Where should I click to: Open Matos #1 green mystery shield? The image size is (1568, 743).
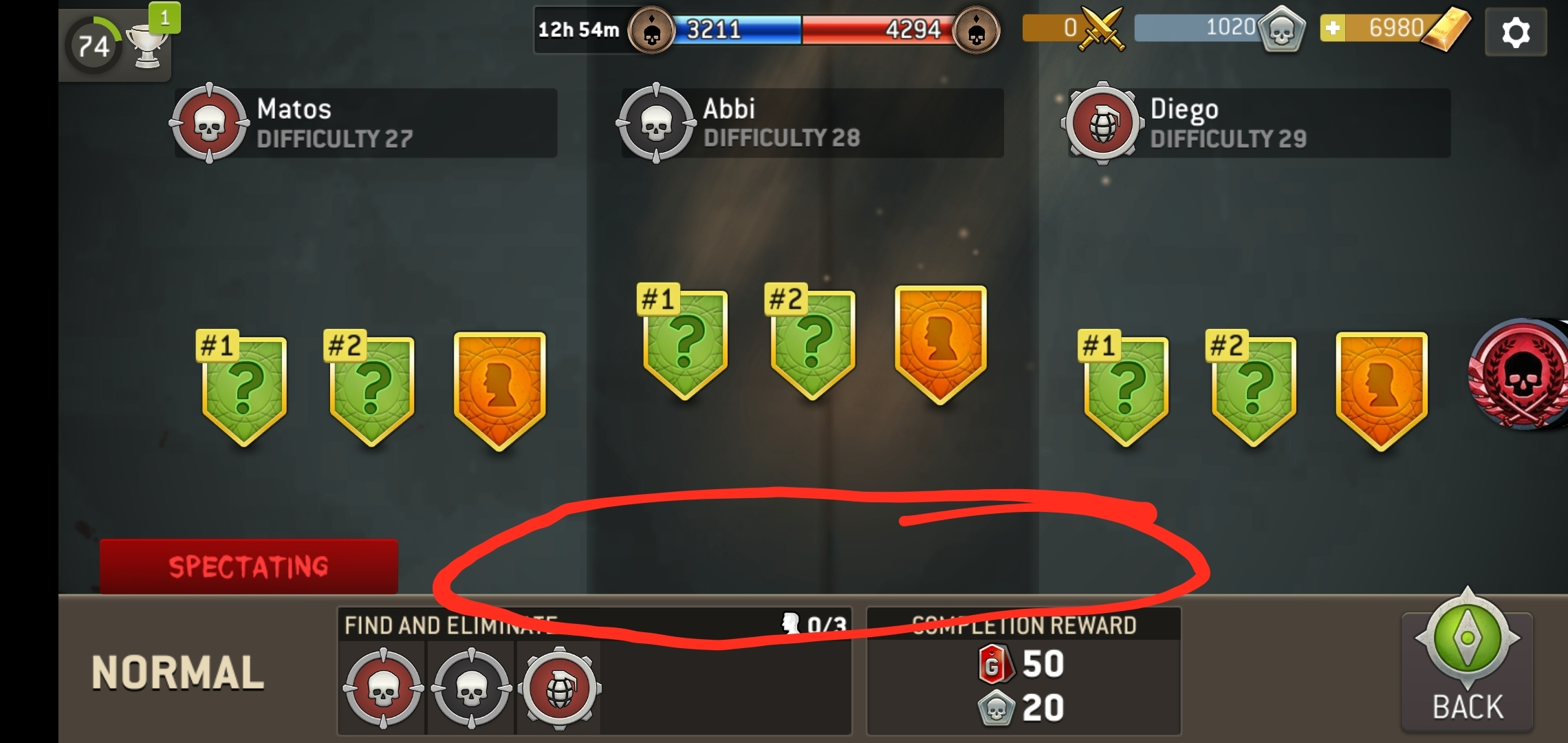[243, 389]
